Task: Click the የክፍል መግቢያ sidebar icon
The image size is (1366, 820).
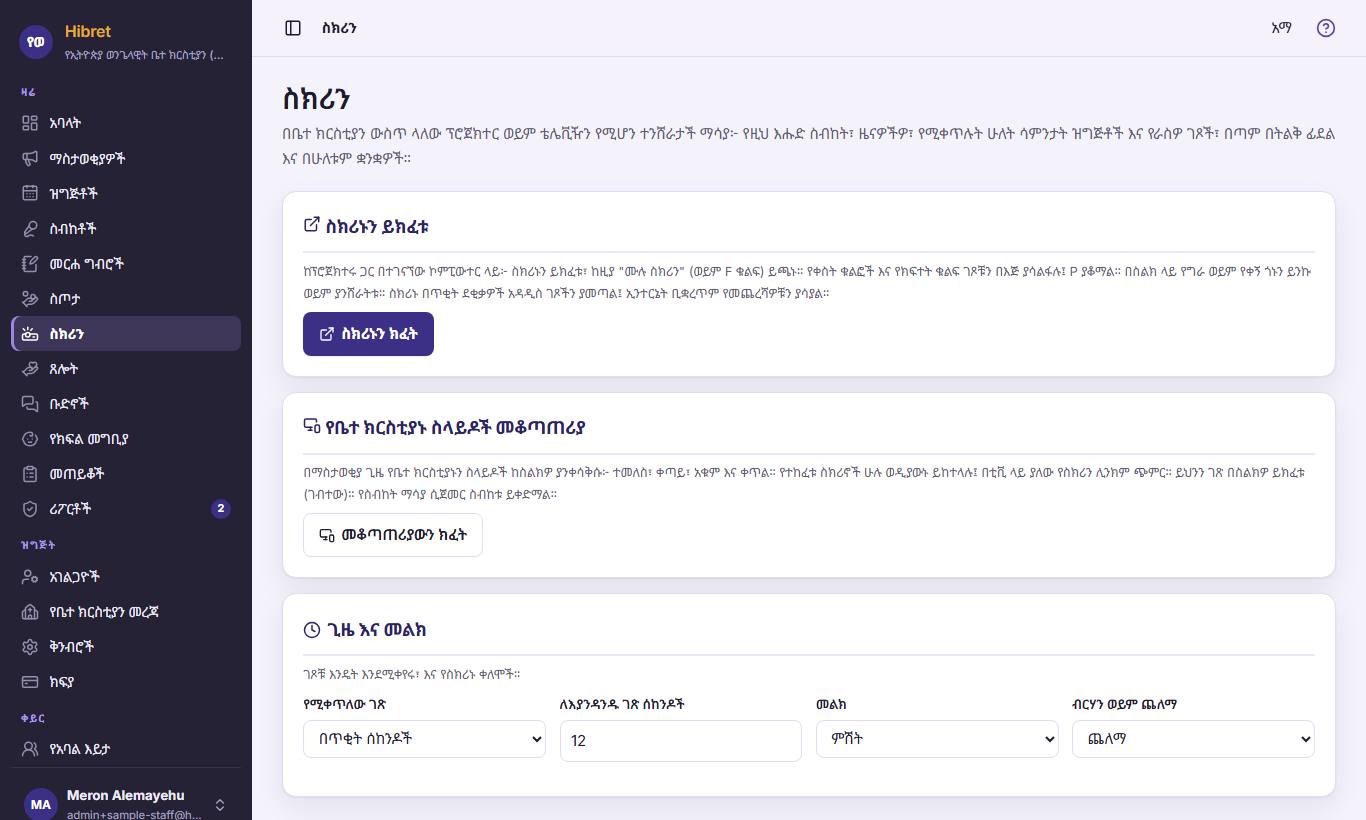Action: [x=30, y=438]
